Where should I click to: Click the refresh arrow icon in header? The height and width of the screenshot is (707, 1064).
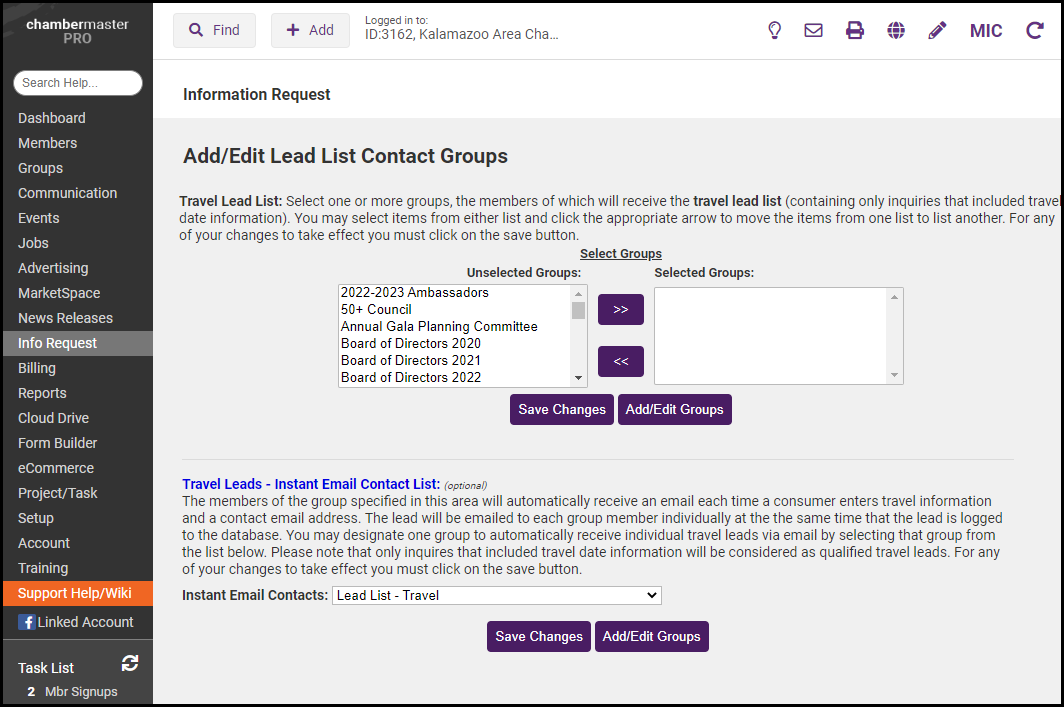click(x=1035, y=30)
